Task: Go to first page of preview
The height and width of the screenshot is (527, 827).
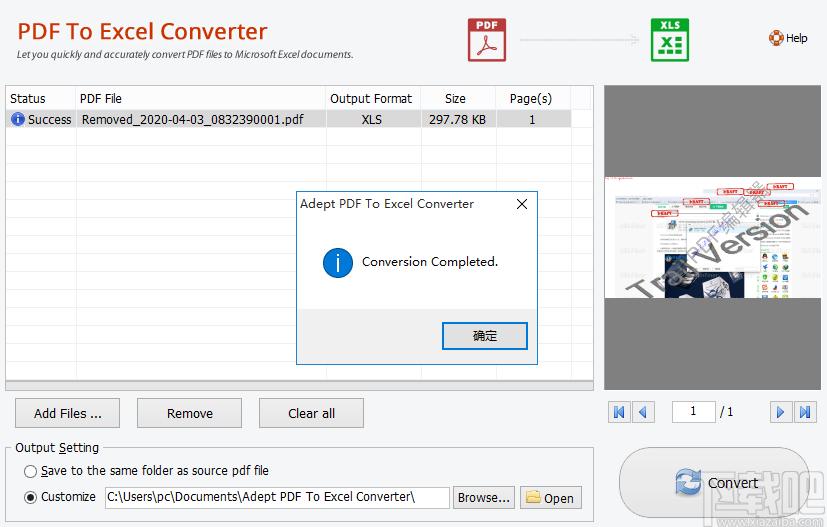Action: (x=619, y=412)
